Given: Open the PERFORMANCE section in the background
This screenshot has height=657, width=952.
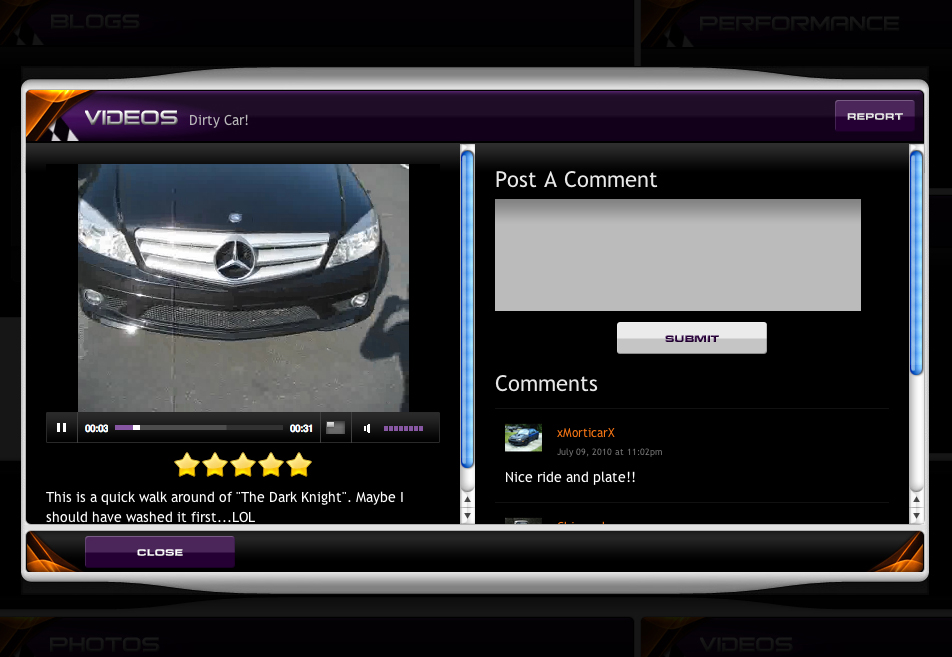Looking at the screenshot, I should click(799, 24).
